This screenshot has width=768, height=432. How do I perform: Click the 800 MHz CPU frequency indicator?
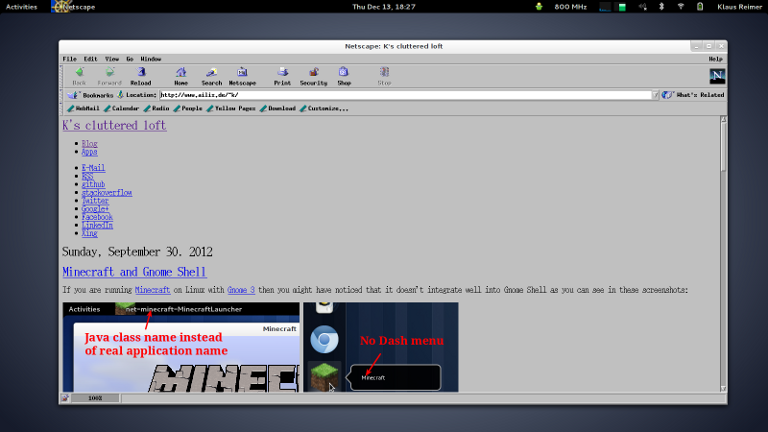(570, 7)
